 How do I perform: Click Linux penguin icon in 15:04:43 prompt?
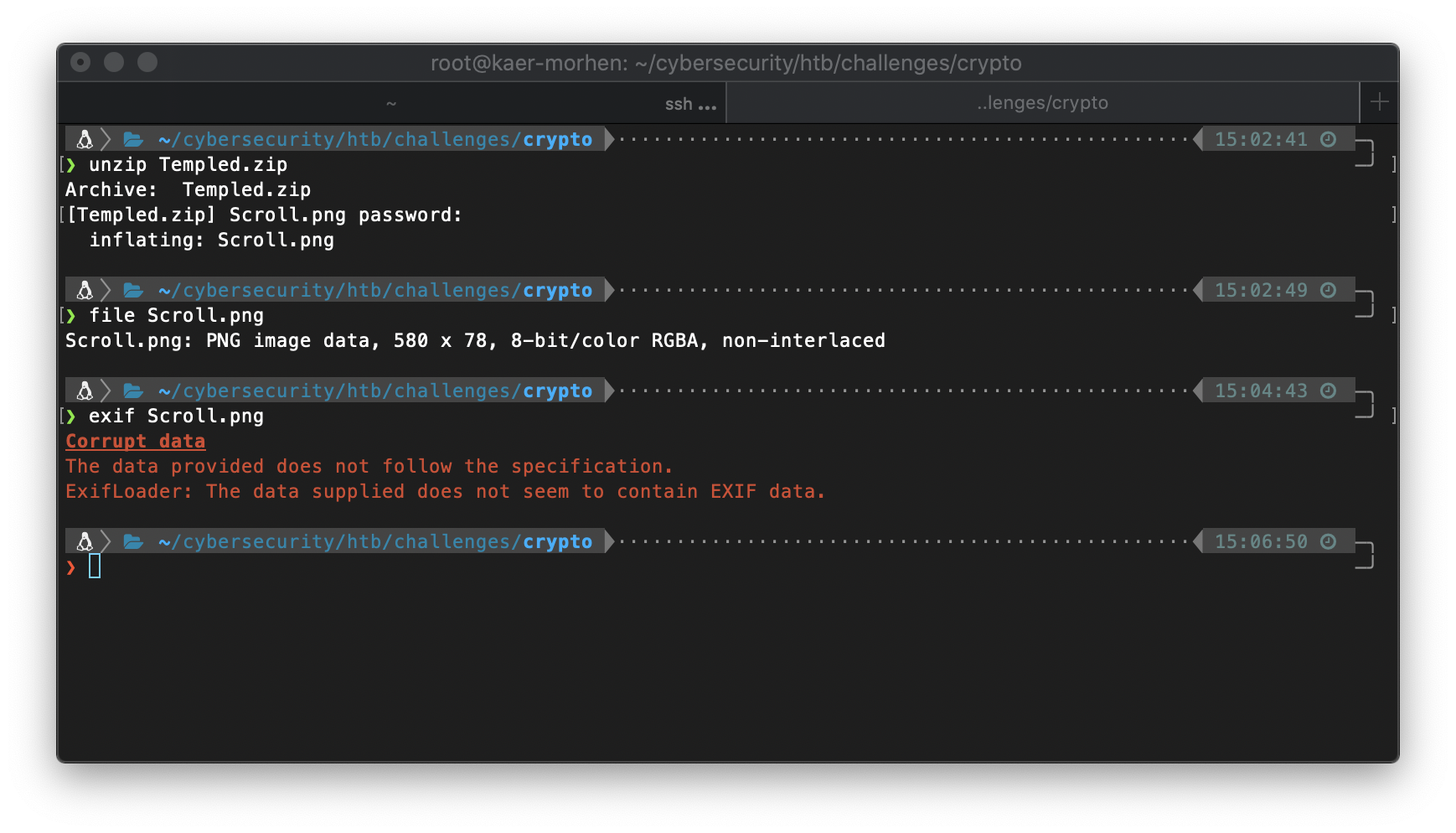click(x=85, y=391)
